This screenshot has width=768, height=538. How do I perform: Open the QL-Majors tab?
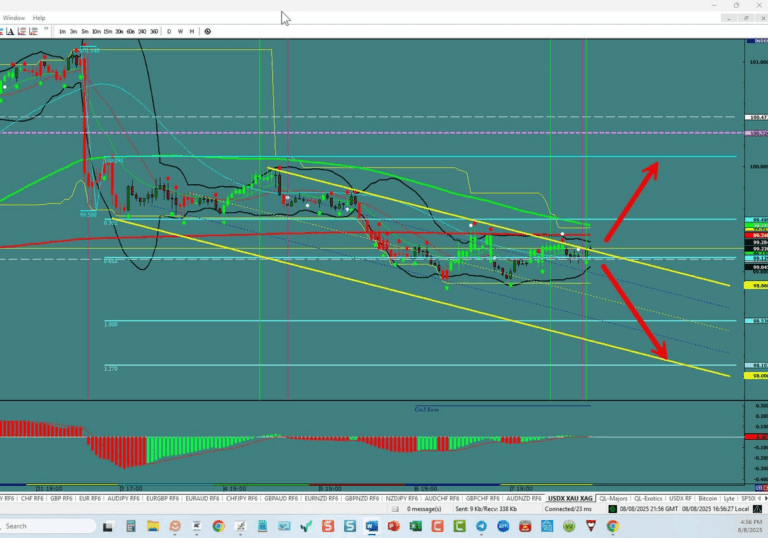tap(613, 498)
